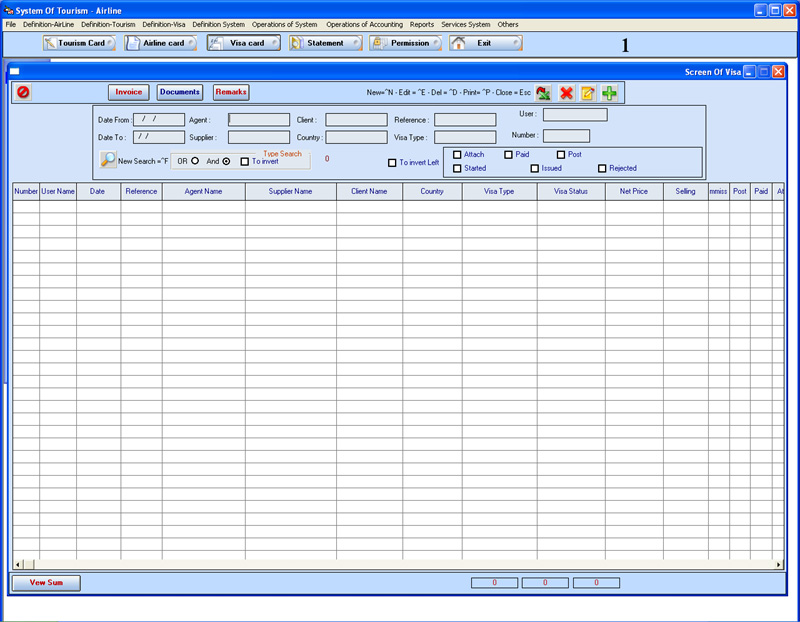Click the green plus add-new icon
Image resolution: width=800 pixels, height=622 pixels.
[609, 93]
